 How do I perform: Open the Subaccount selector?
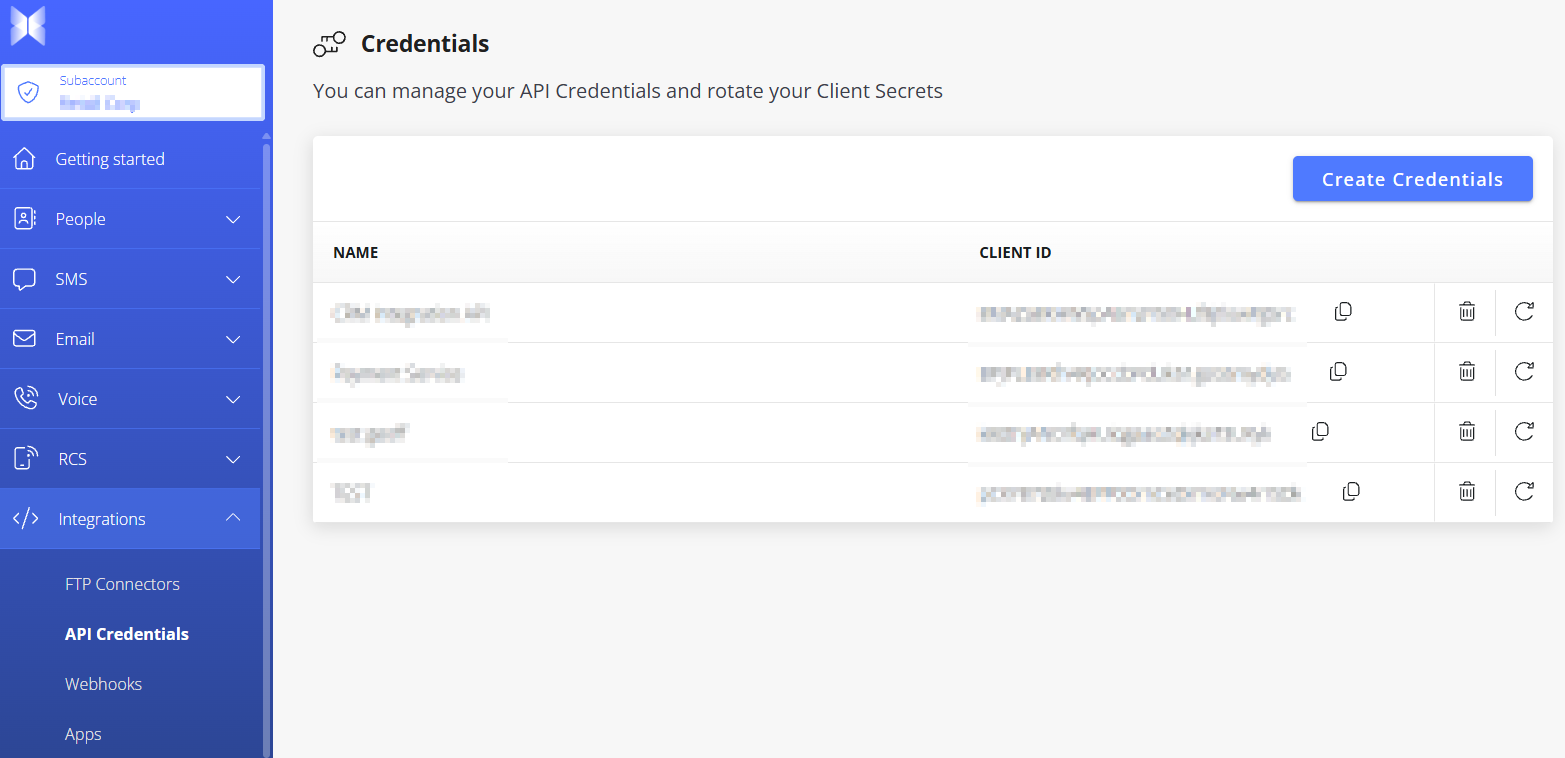pyautogui.click(x=133, y=93)
